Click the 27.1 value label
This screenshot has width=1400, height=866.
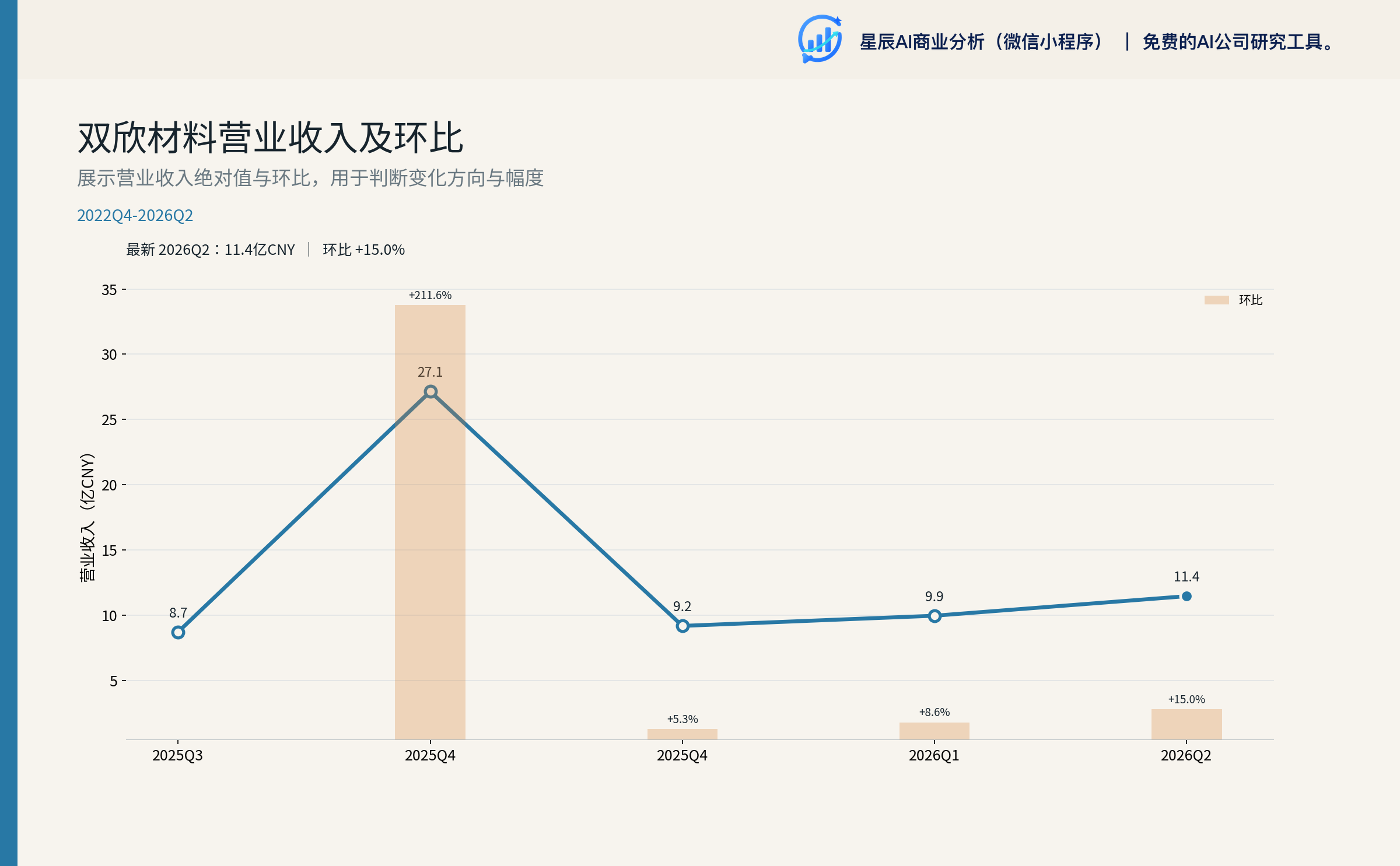pyautogui.click(x=430, y=372)
